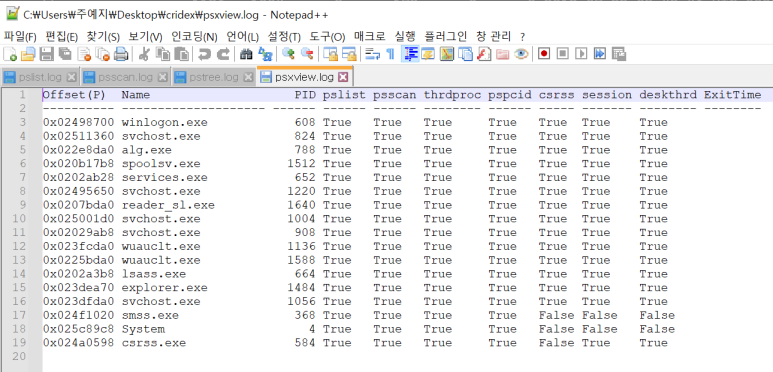Click 'False' under csrss for csrss.exe
773x372 pixels.
pos(556,343)
